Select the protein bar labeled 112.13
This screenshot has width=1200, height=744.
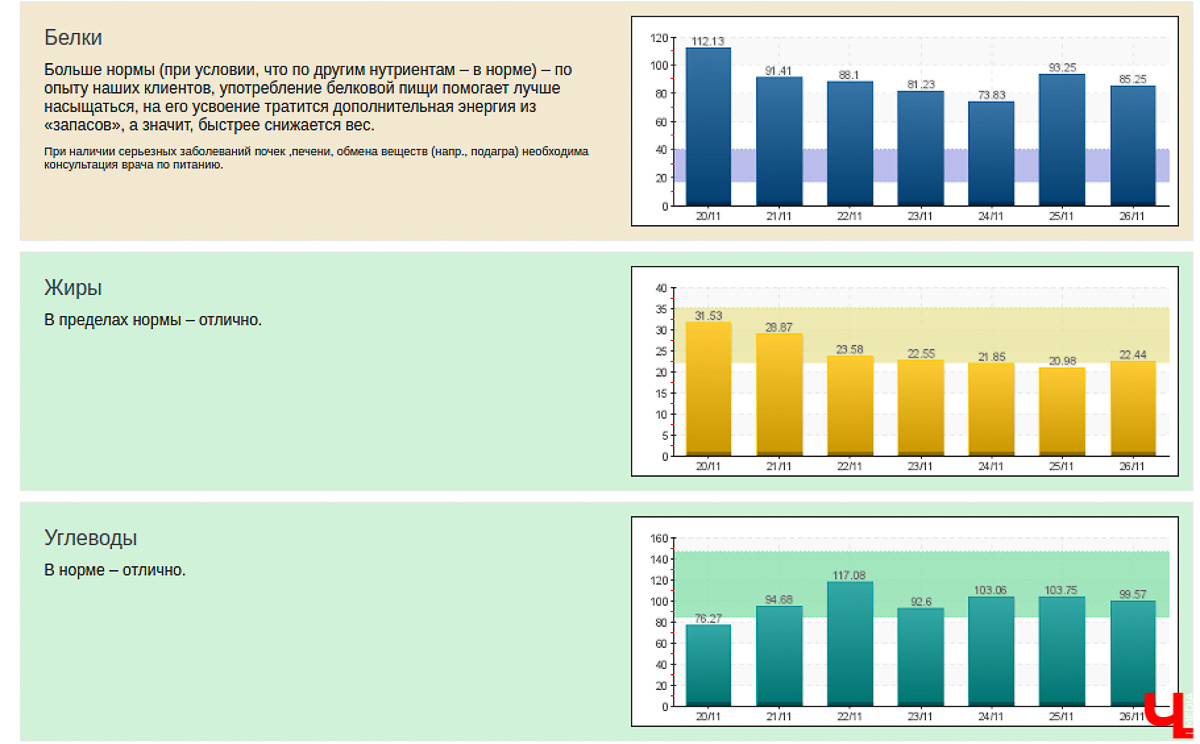pos(708,127)
